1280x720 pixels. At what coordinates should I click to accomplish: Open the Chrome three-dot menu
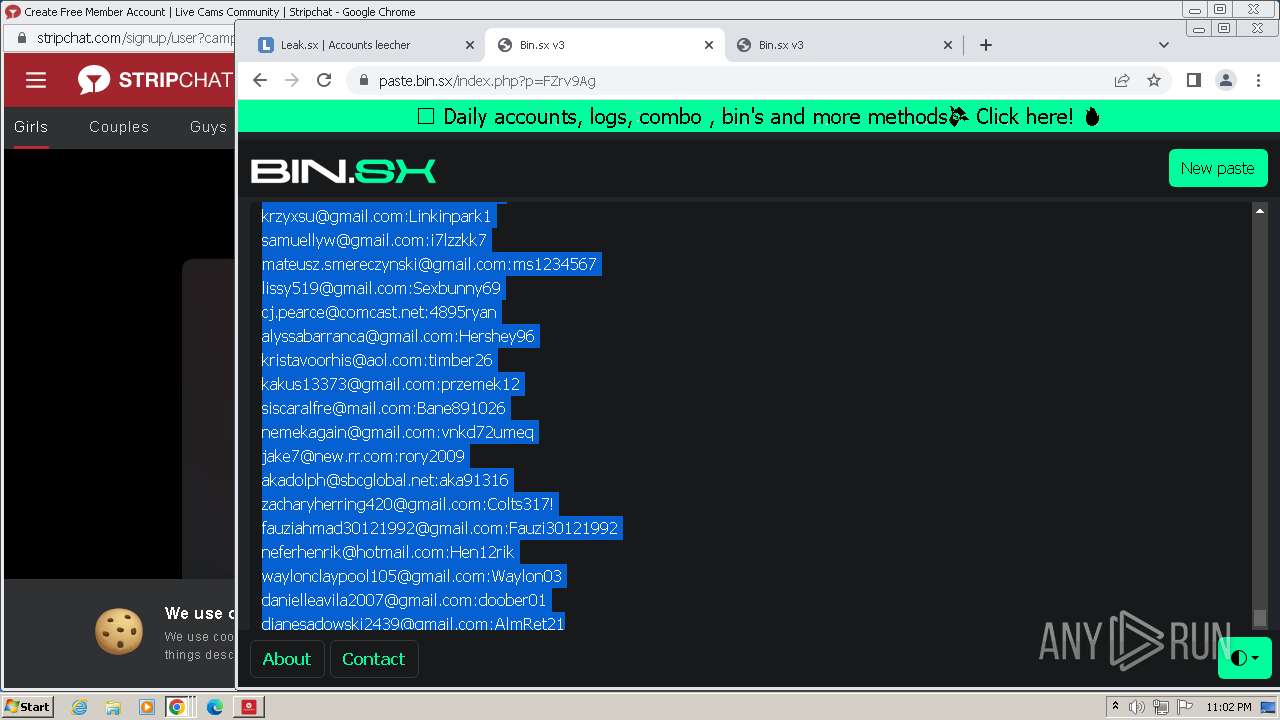coord(1258,80)
